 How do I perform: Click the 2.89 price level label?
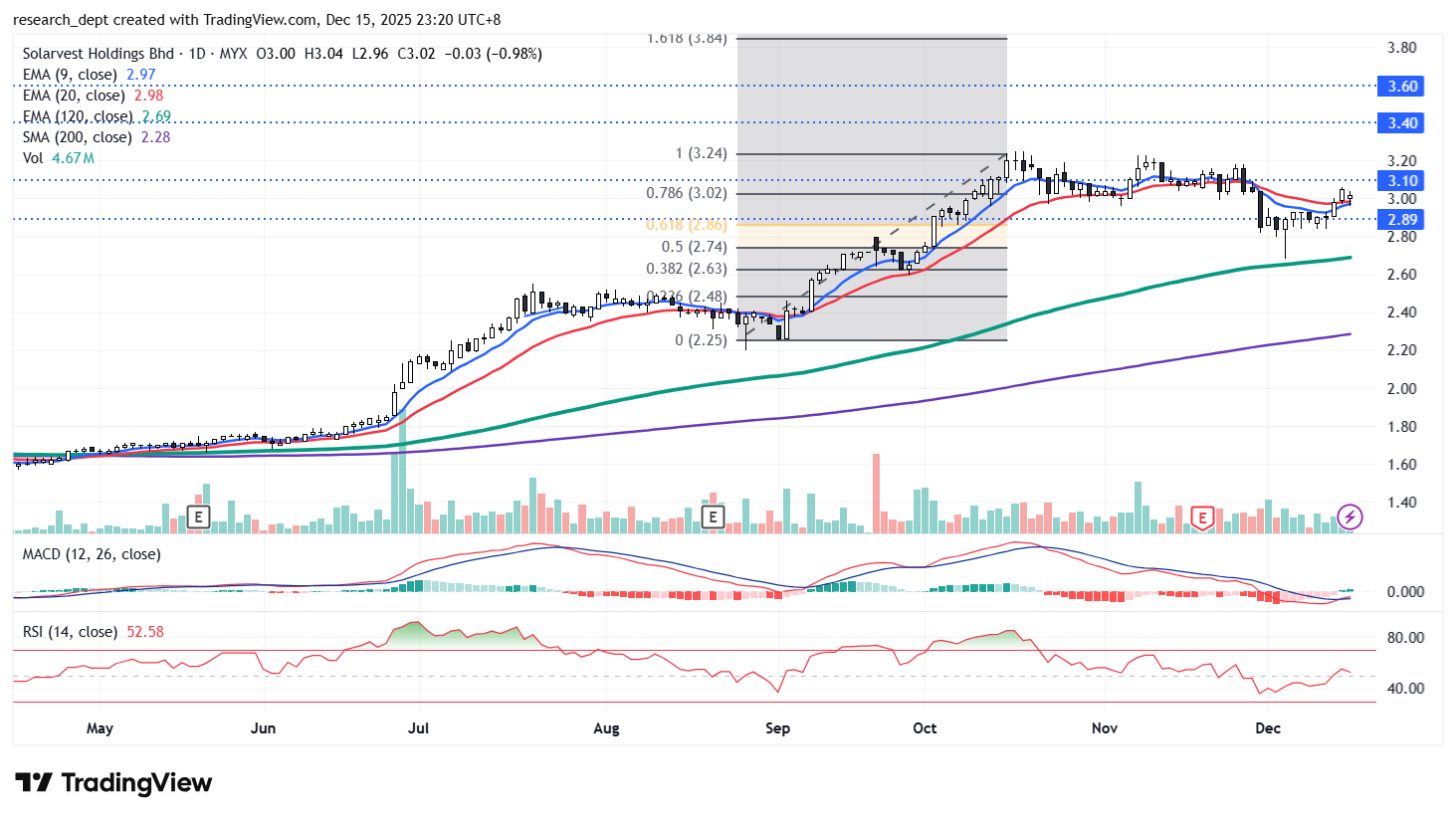pyautogui.click(x=1402, y=220)
